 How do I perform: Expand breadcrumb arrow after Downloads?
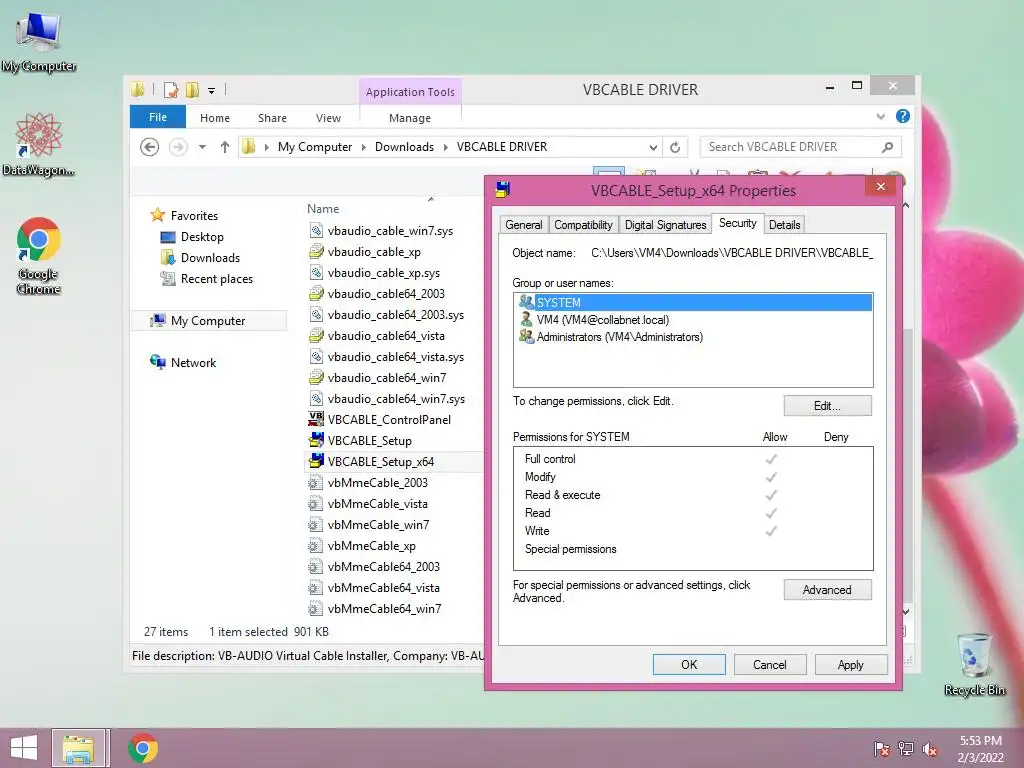[445, 147]
